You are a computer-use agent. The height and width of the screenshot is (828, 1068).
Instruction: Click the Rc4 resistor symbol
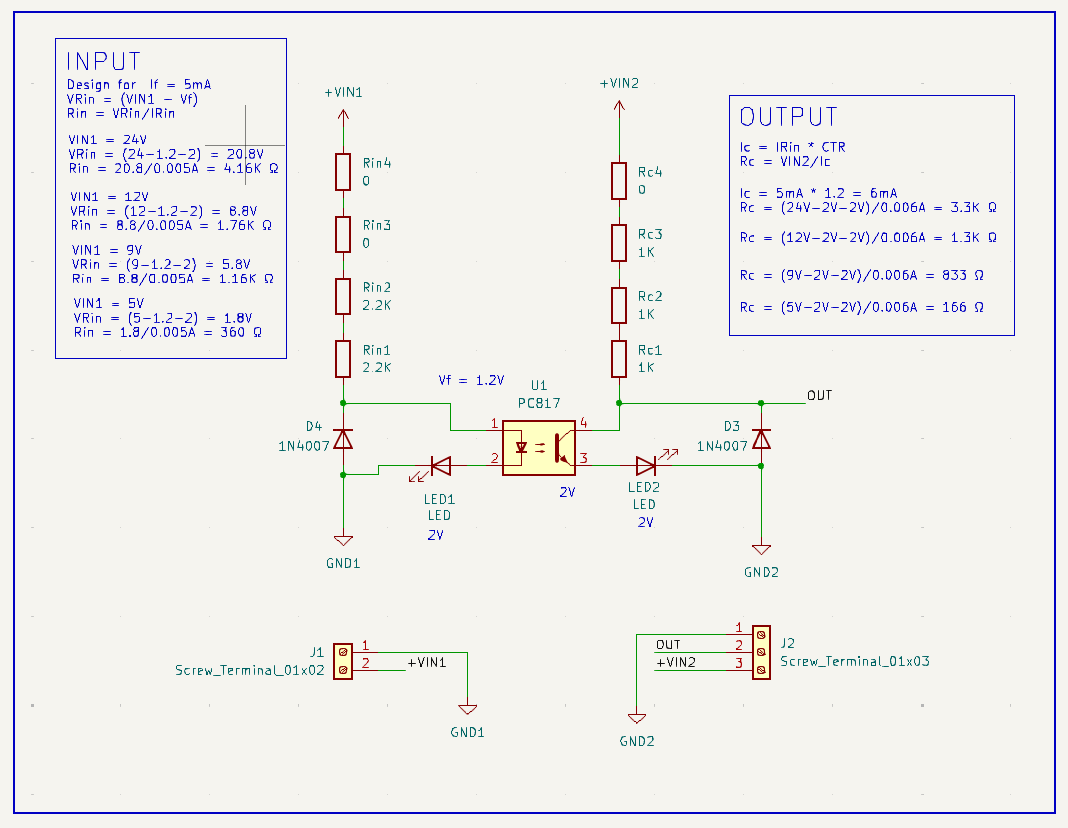point(619,180)
